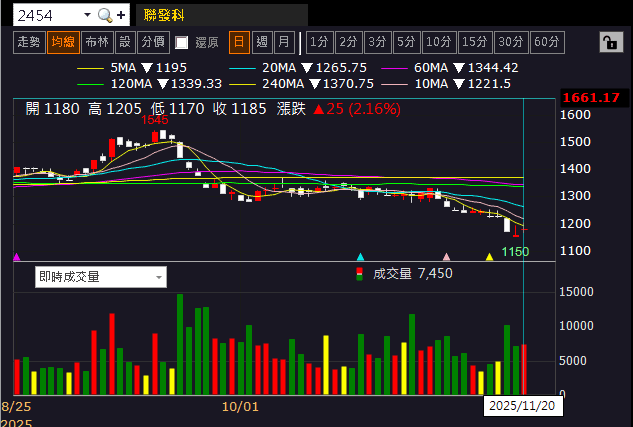This screenshot has height=427, width=633.
Task: Select the 週 weekly period
Action: [x=262, y=42]
